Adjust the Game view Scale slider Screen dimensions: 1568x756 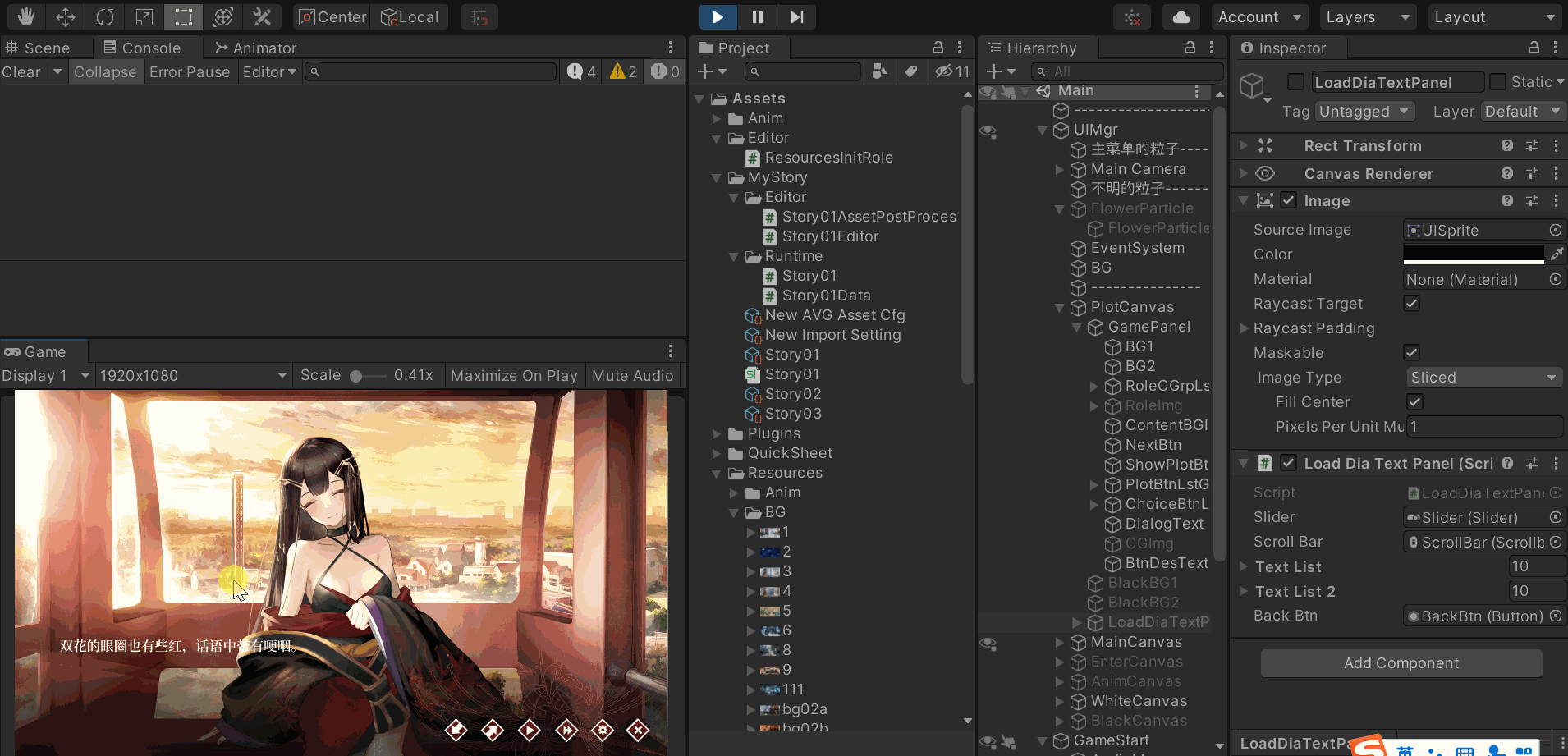(x=367, y=376)
